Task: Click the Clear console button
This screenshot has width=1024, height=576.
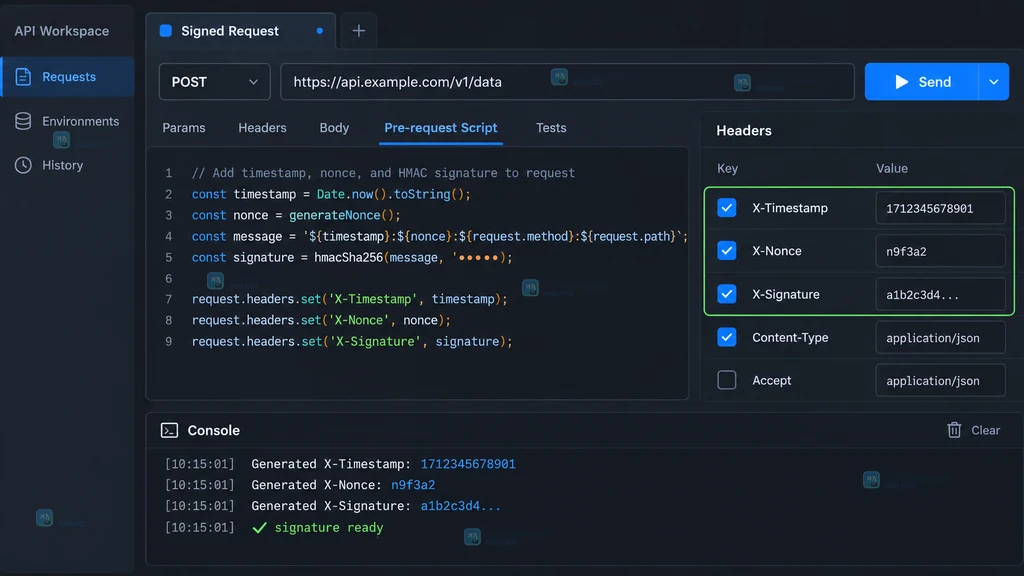Action: click(973, 430)
